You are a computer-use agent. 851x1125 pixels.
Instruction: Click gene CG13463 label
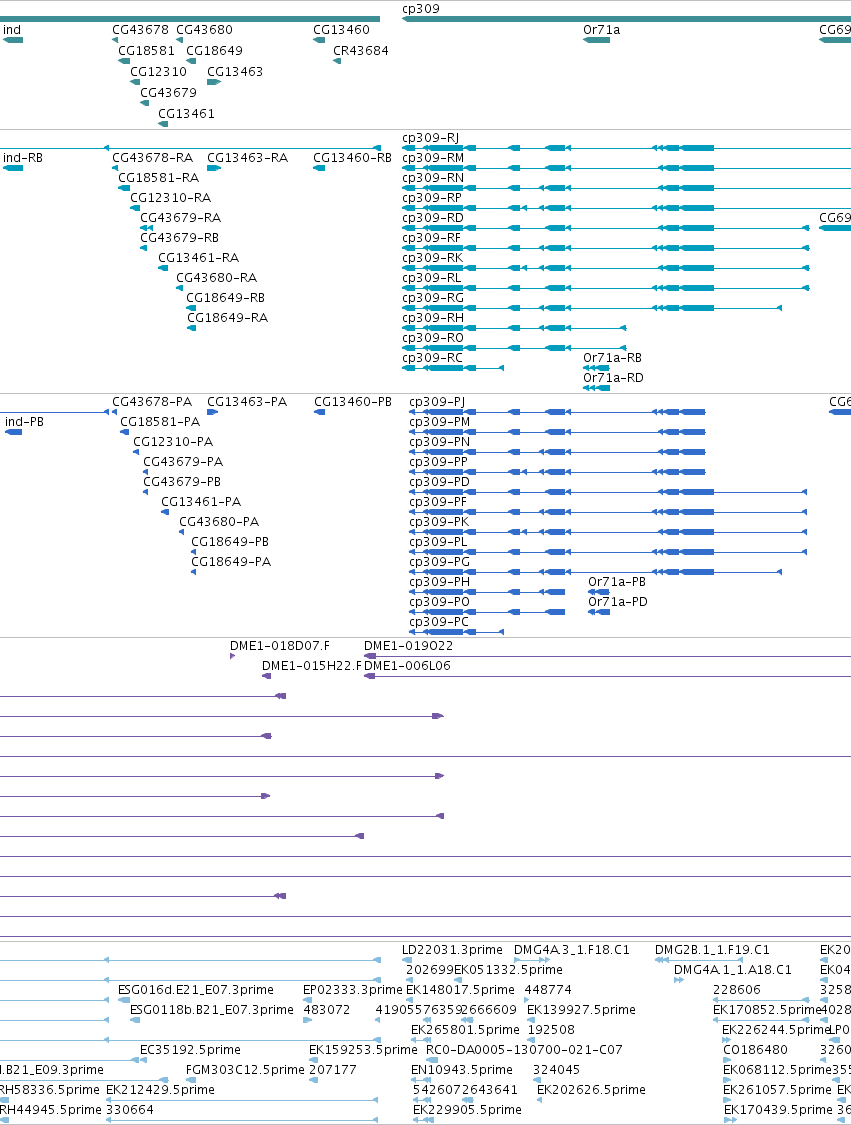point(235,71)
